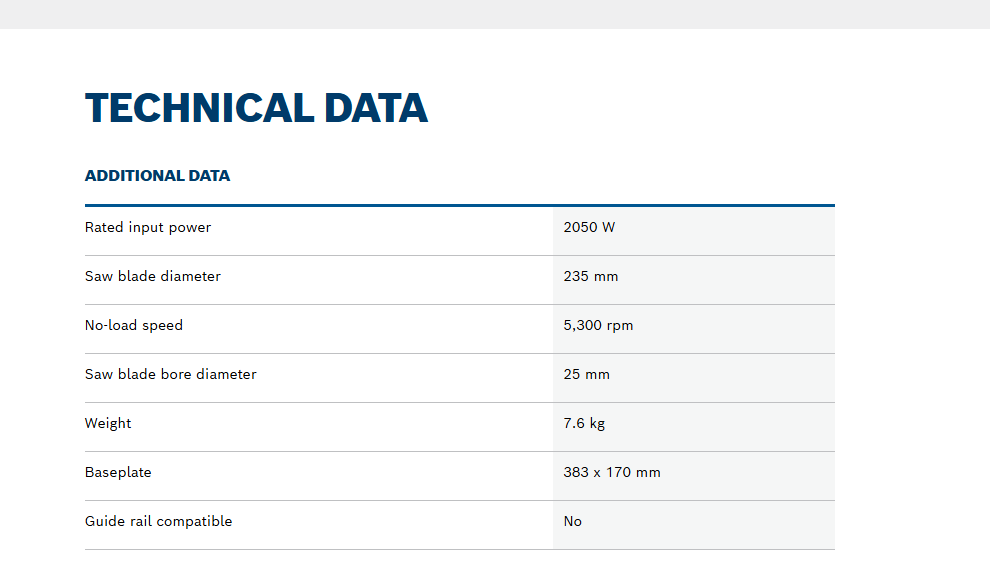The height and width of the screenshot is (583, 990).
Task: Click the Saw blade diameter label
Action: [153, 276]
